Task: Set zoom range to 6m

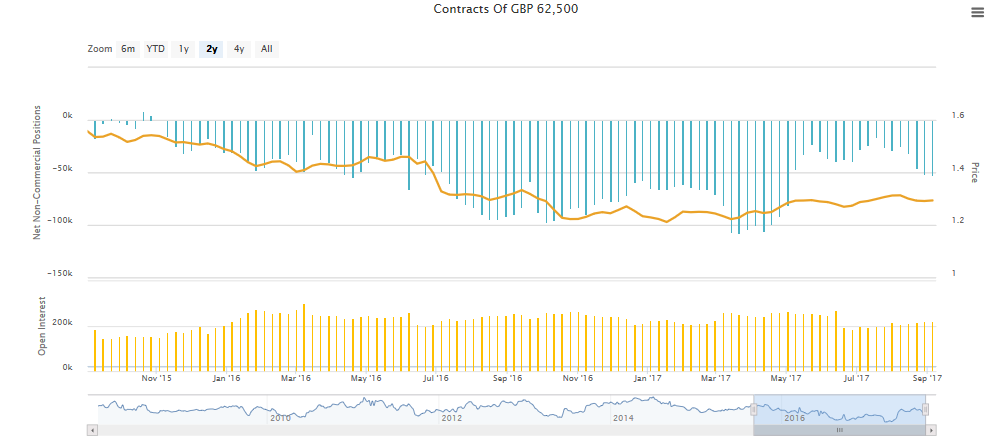Action: click(128, 48)
